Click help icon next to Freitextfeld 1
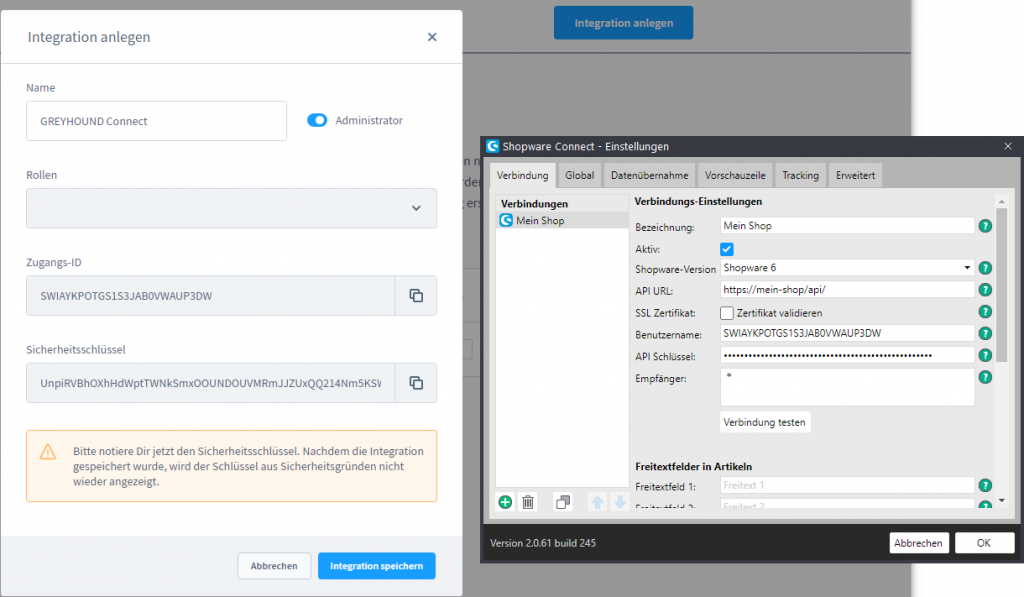This screenshot has height=597, width=1024. click(x=985, y=485)
